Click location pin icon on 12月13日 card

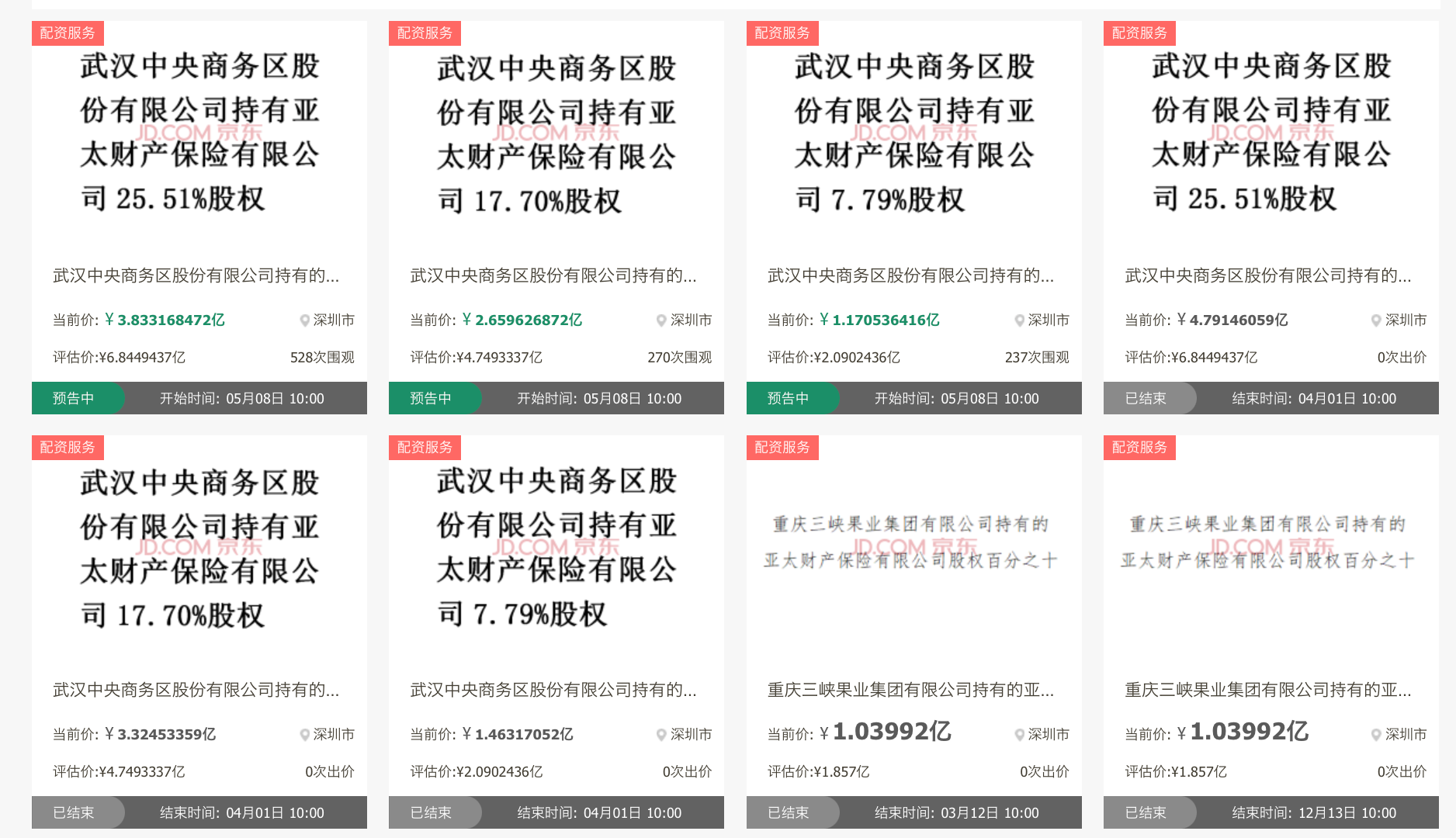coord(1376,735)
